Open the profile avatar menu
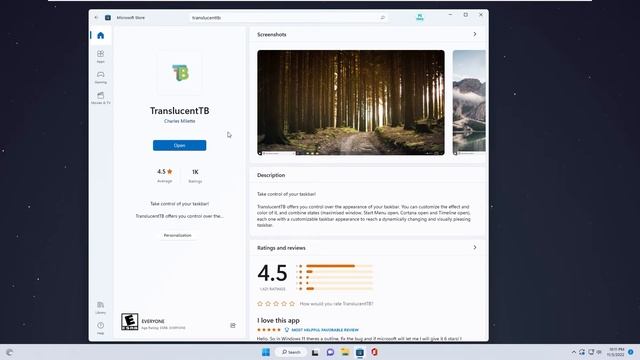640x360 pixels. pyautogui.click(x=420, y=17)
